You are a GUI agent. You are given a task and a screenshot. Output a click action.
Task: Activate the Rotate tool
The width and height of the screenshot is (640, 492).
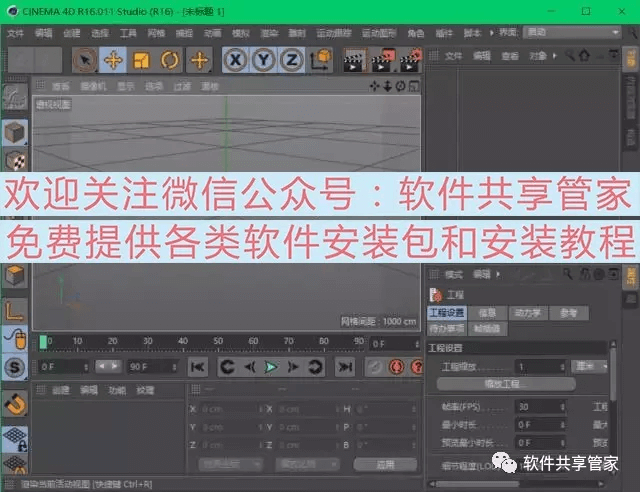click(169, 60)
